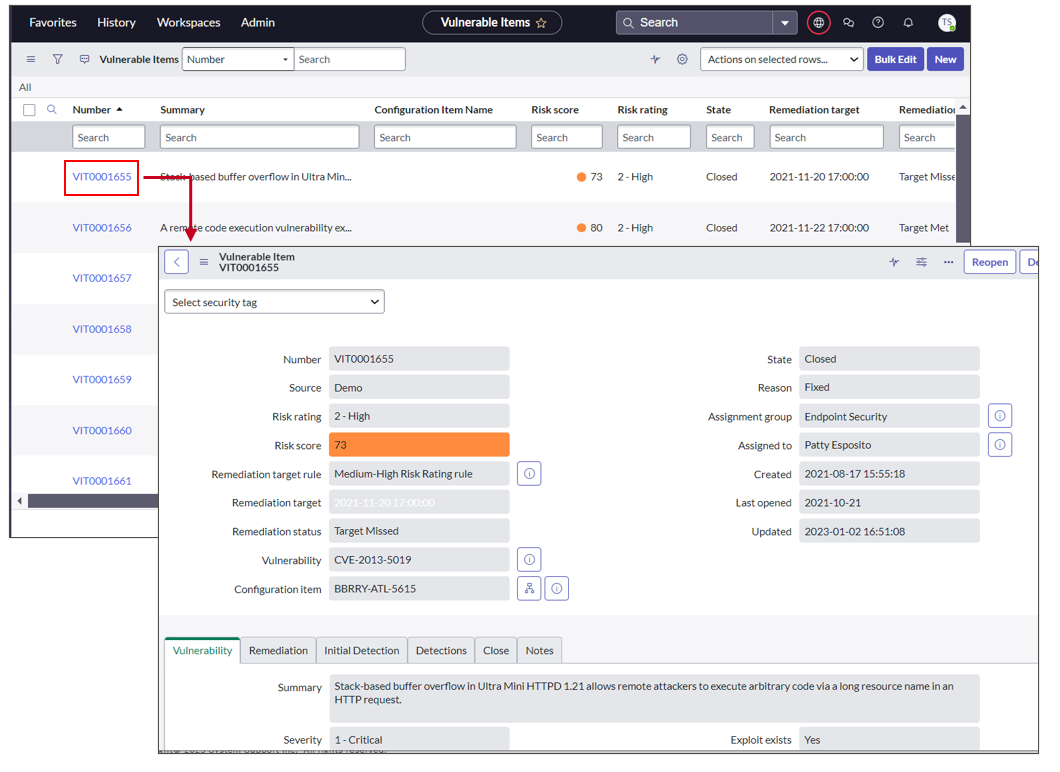This screenshot has height=772, width=1060.
Task: Open the Admin menu in the top bar
Action: pos(257,22)
